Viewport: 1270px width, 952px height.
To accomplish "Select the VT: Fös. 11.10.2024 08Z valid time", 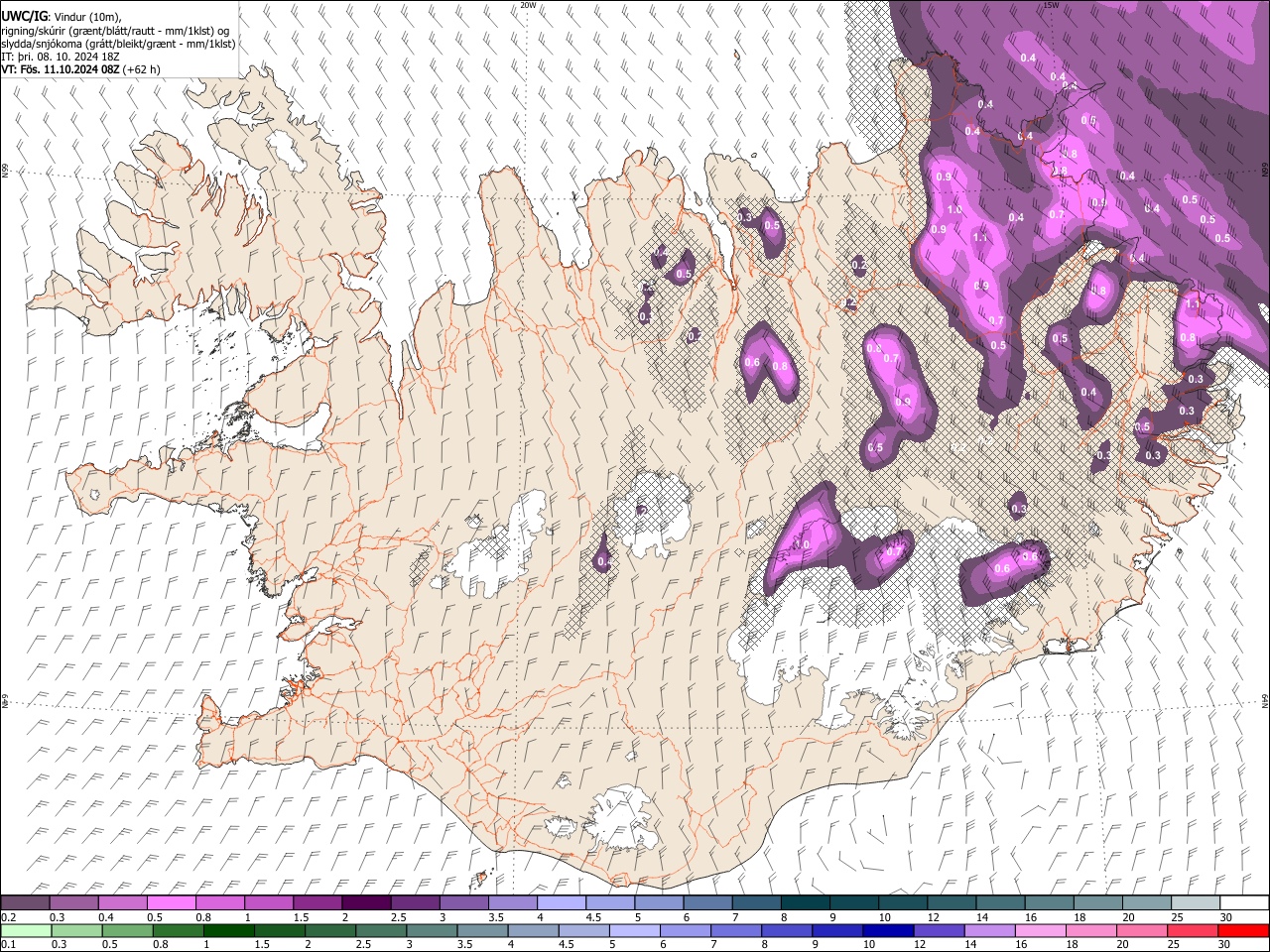I will 61,69.
